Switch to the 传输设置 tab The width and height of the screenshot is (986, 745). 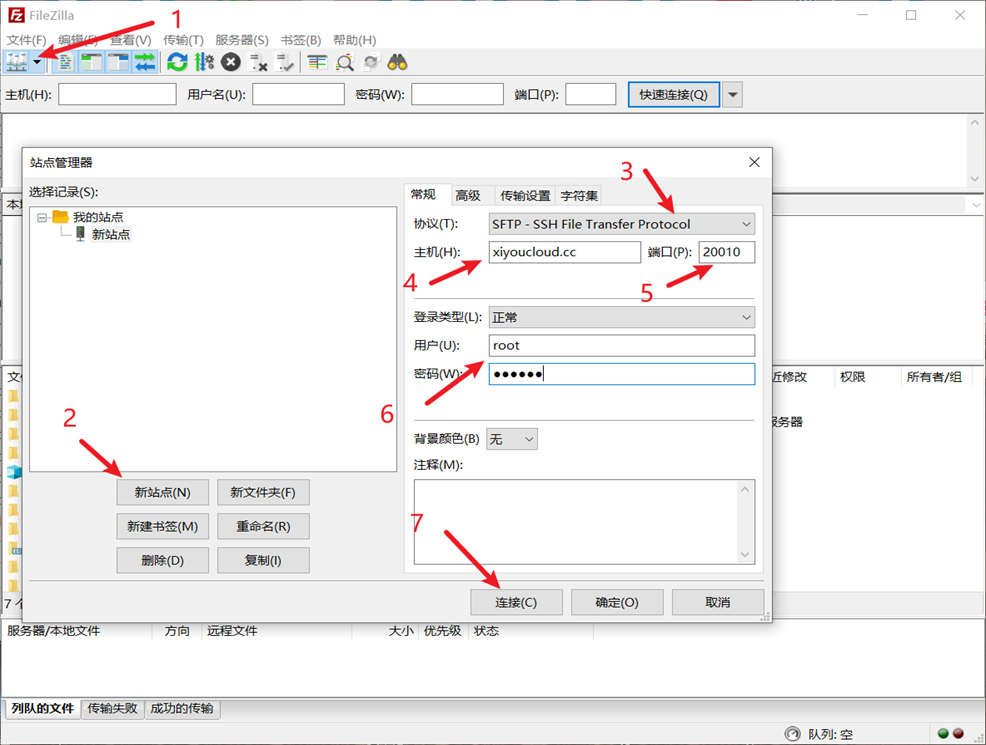[x=525, y=196]
